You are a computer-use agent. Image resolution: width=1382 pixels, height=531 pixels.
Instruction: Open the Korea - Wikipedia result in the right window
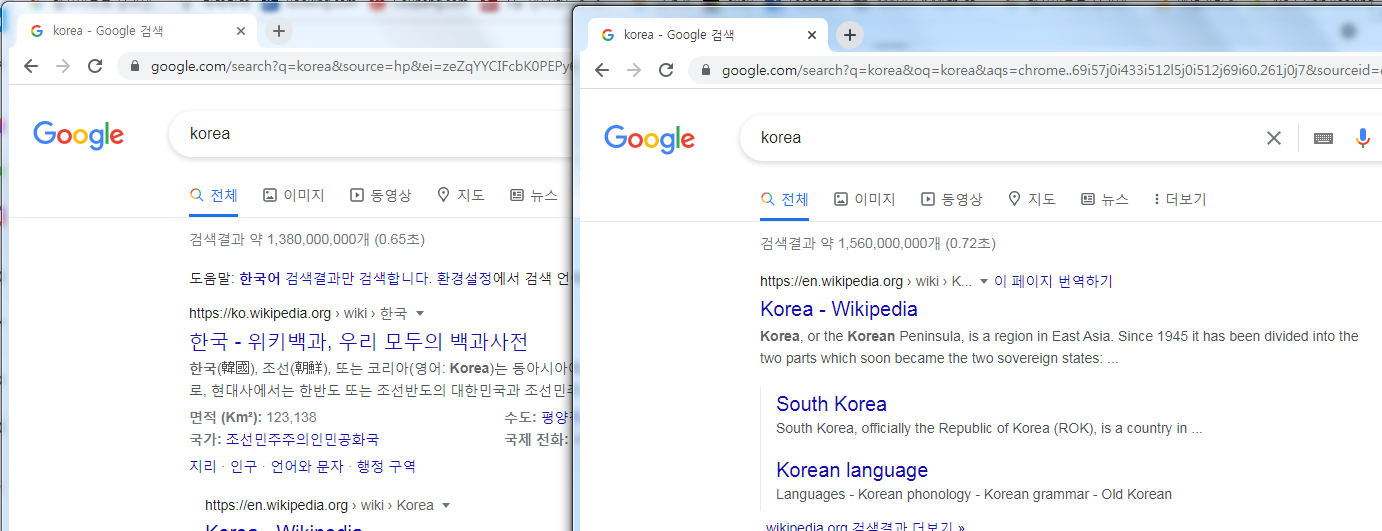839,309
